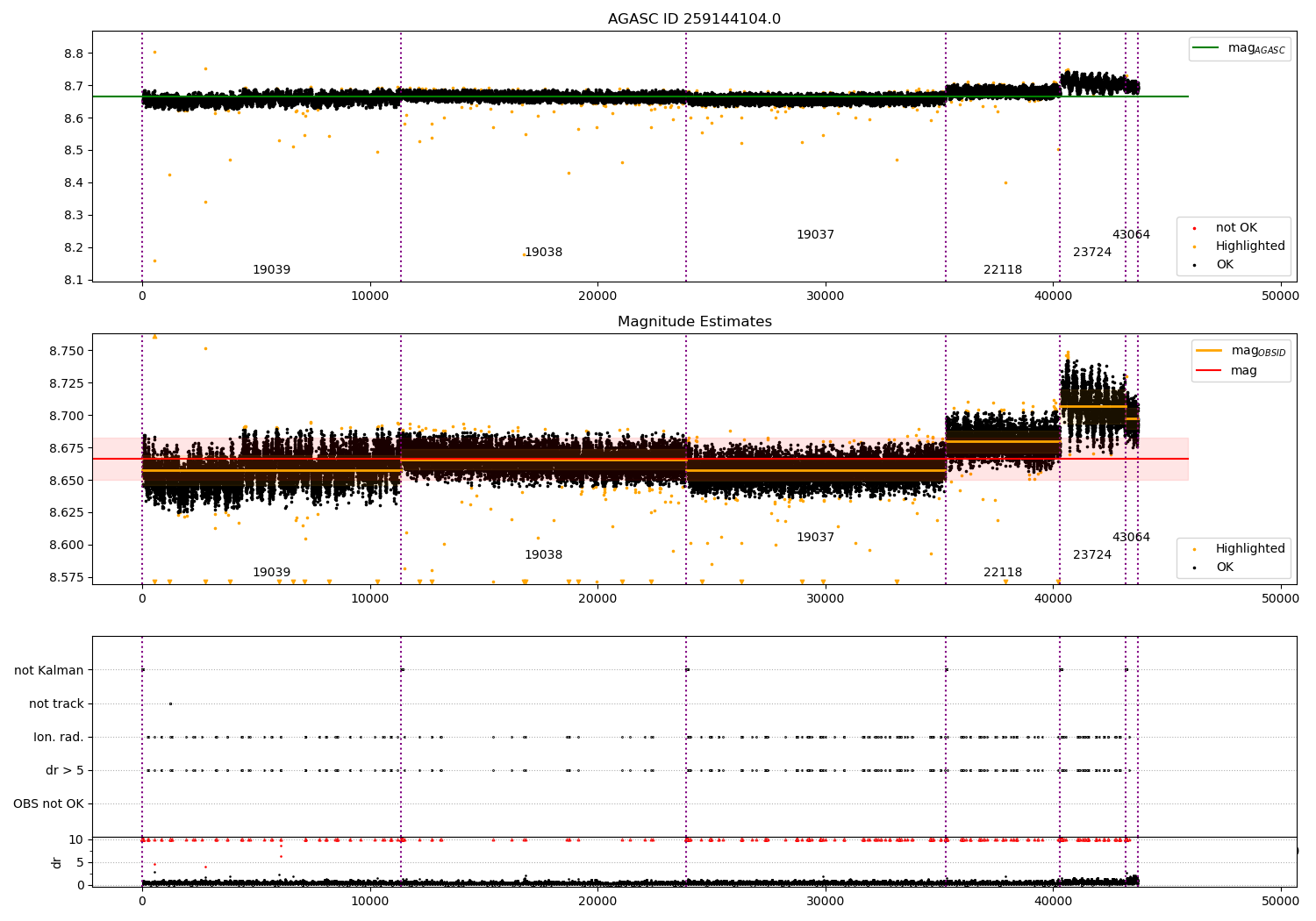Click the 8.675 y-axis tick label
This screenshot has height=921, width=1316.
pyautogui.click(x=67, y=448)
